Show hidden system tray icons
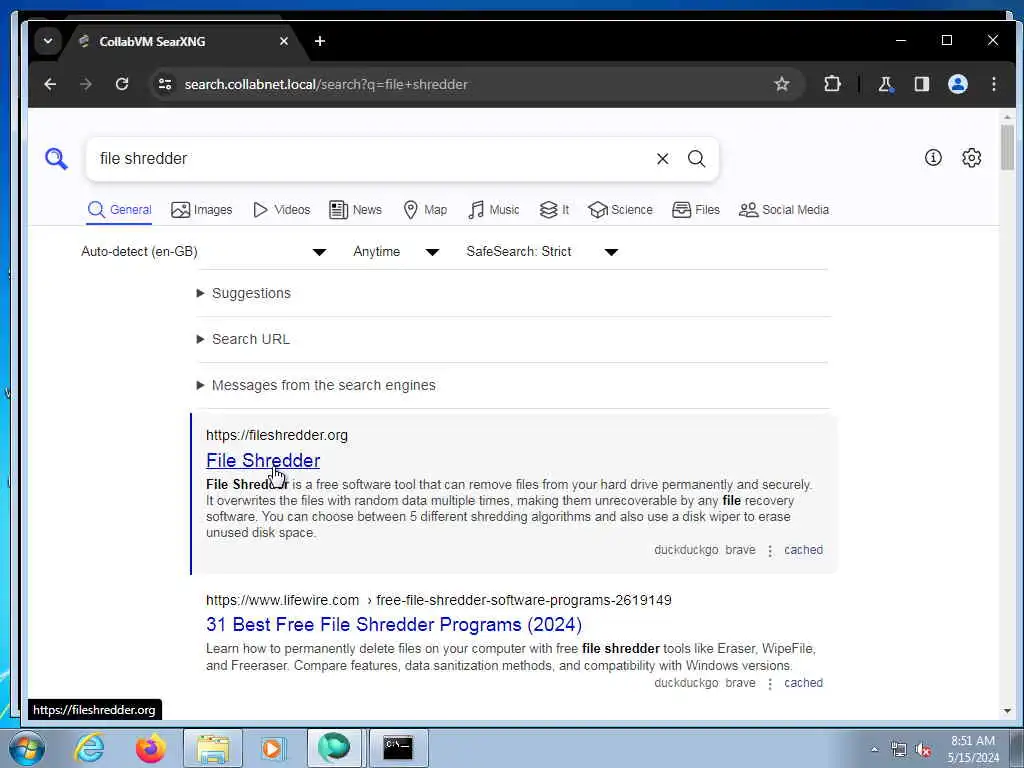The image size is (1024, 768). point(874,750)
